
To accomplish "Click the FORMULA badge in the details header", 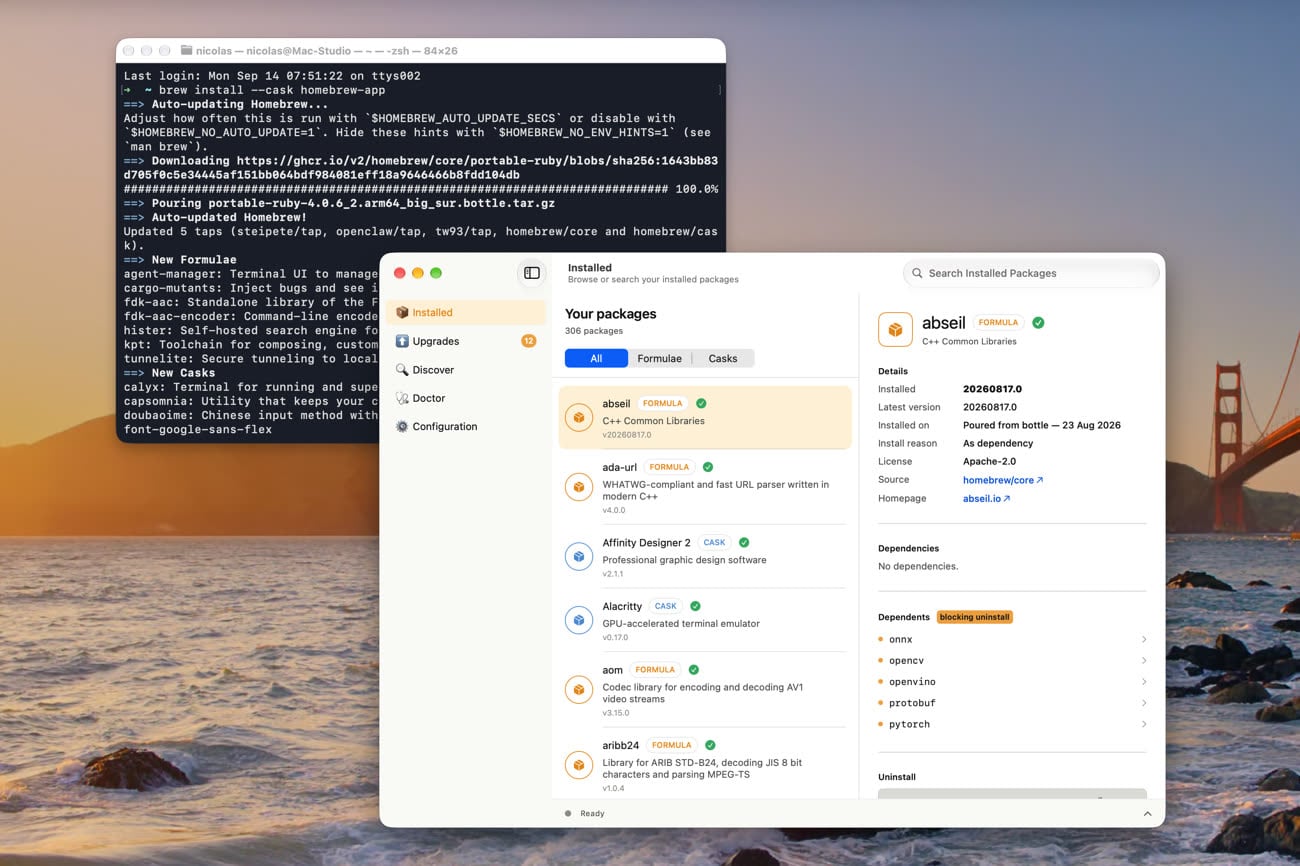I will (x=998, y=322).
